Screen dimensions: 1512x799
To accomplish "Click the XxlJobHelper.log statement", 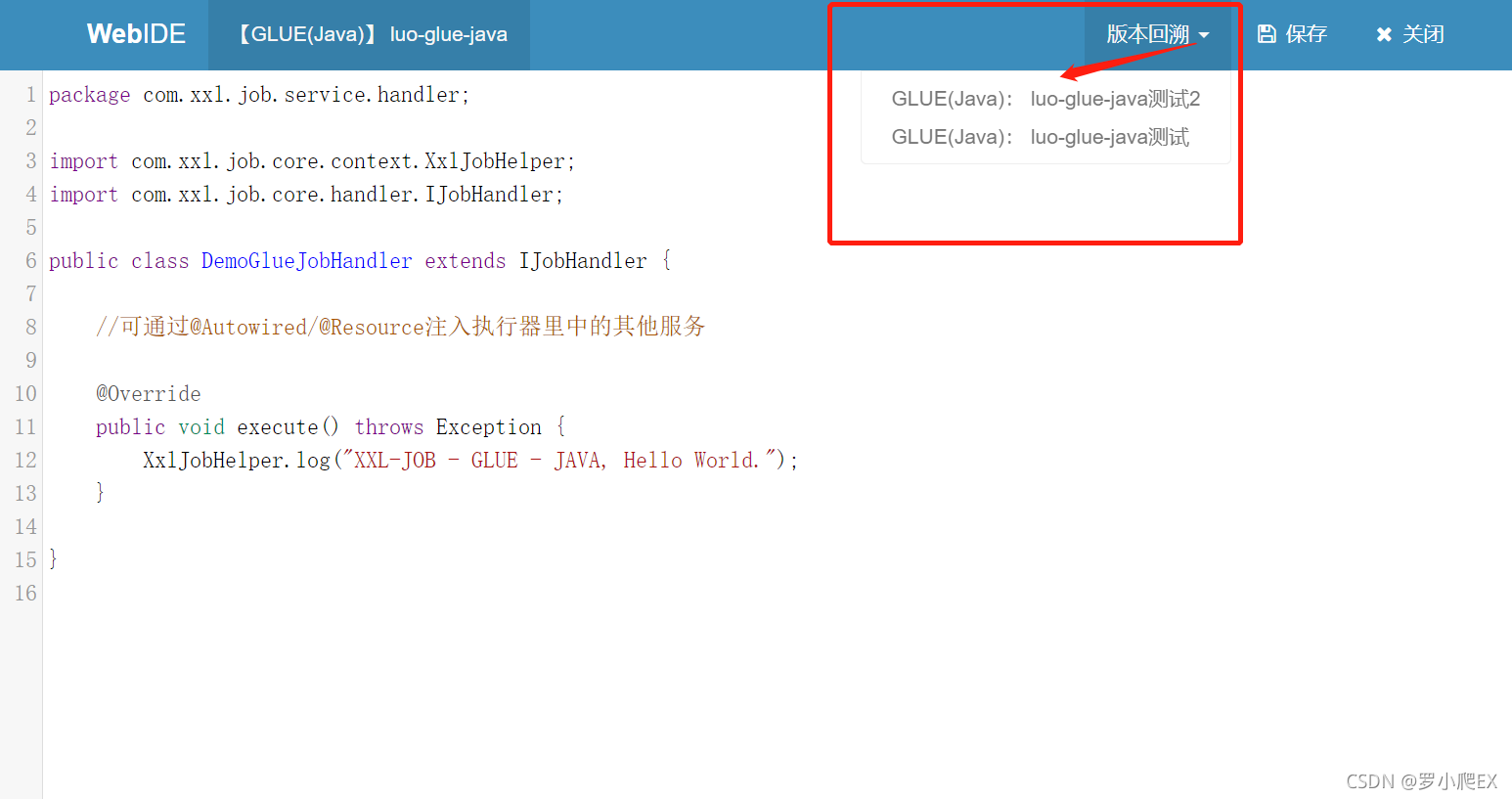I will point(470,461).
